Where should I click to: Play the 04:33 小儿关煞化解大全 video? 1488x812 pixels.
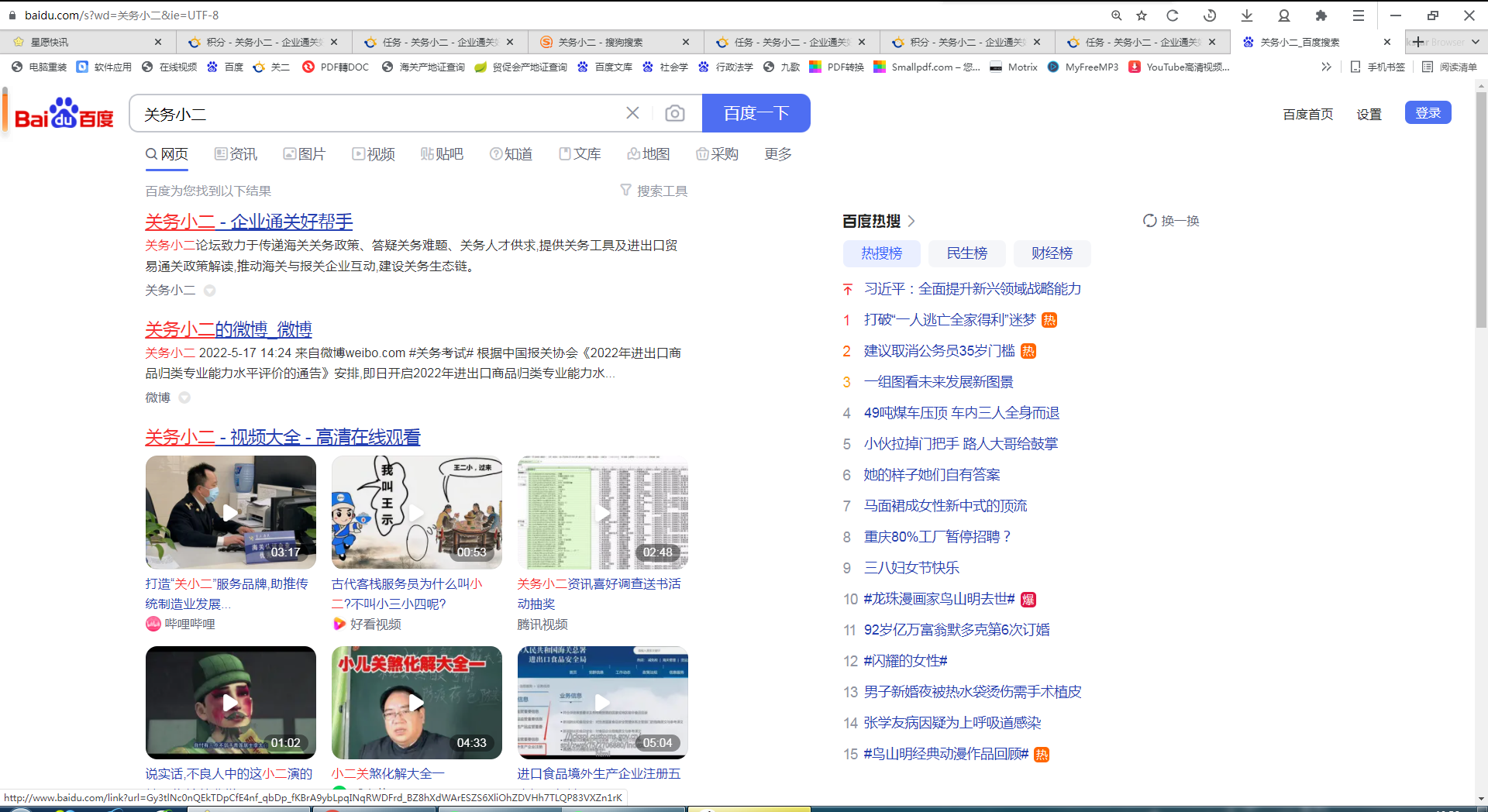(416, 703)
